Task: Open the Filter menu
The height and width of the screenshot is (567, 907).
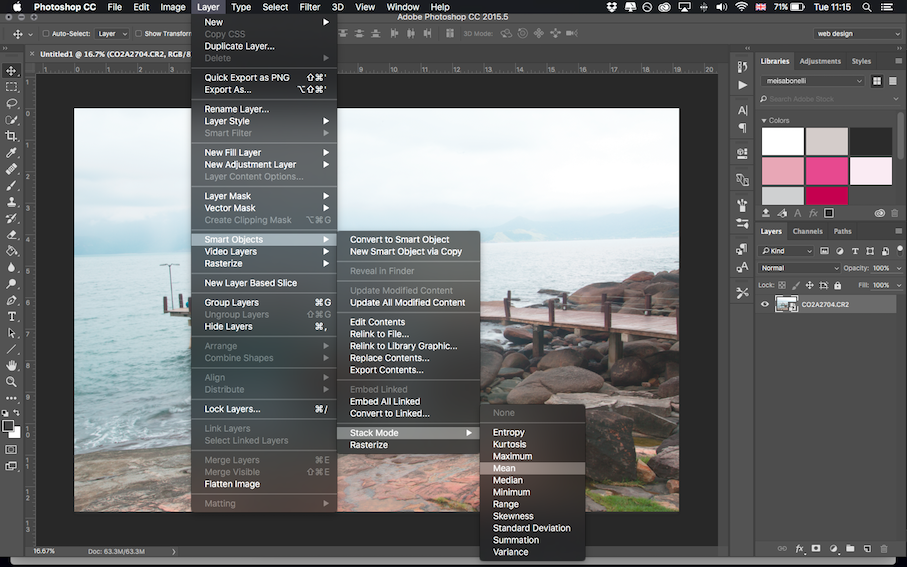Action: [309, 7]
